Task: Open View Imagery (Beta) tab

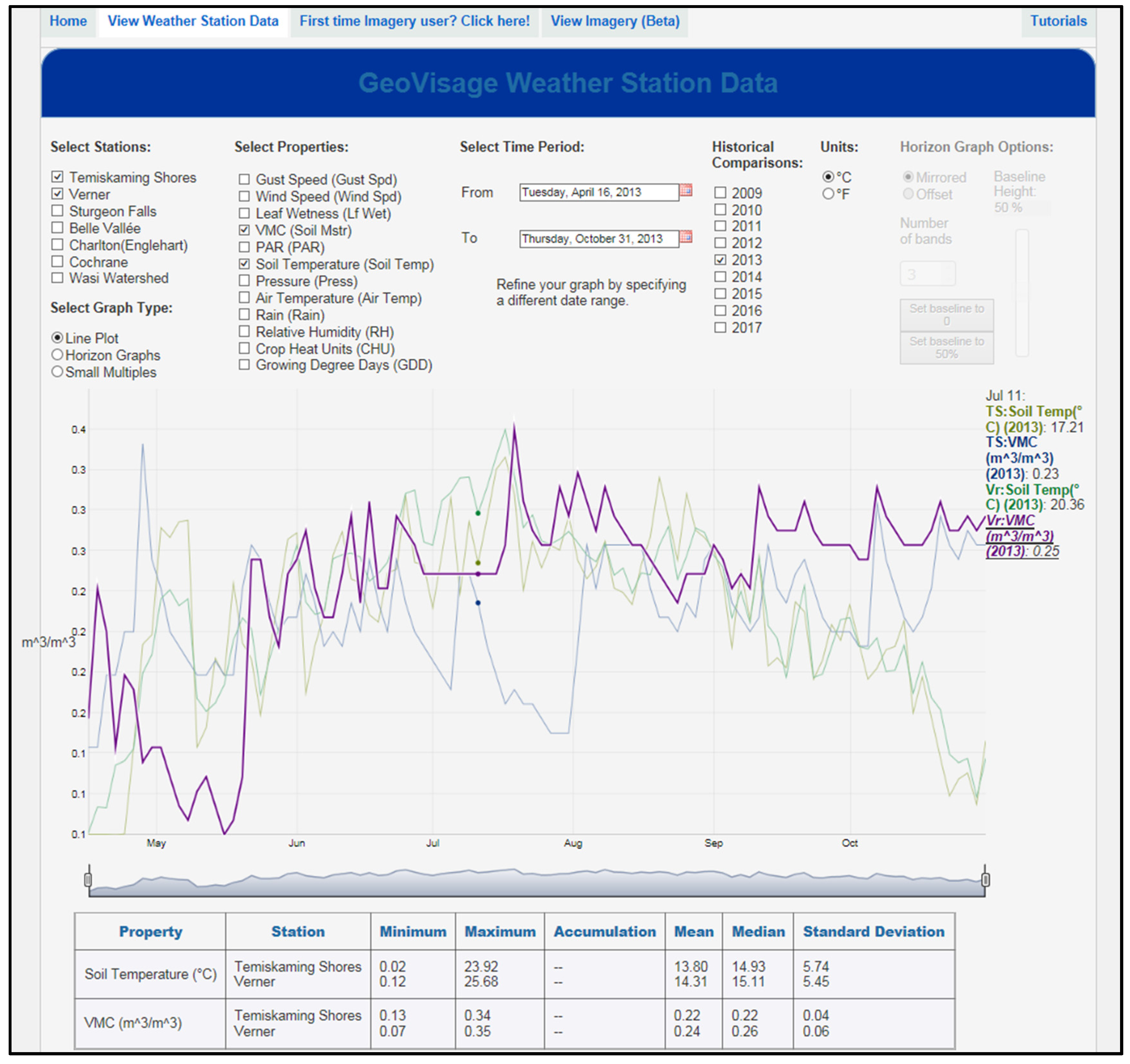Action: (x=615, y=21)
